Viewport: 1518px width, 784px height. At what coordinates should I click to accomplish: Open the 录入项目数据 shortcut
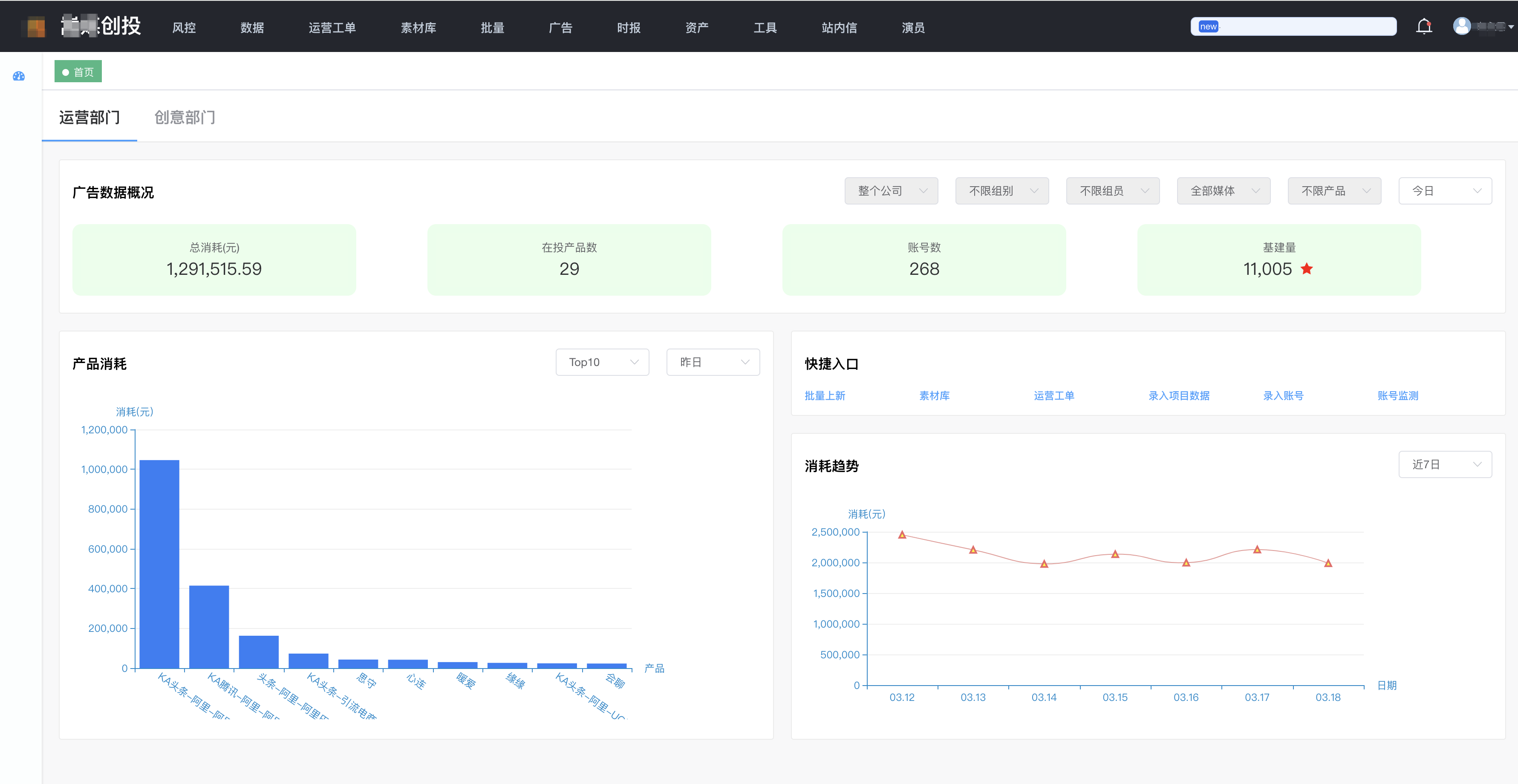1179,396
